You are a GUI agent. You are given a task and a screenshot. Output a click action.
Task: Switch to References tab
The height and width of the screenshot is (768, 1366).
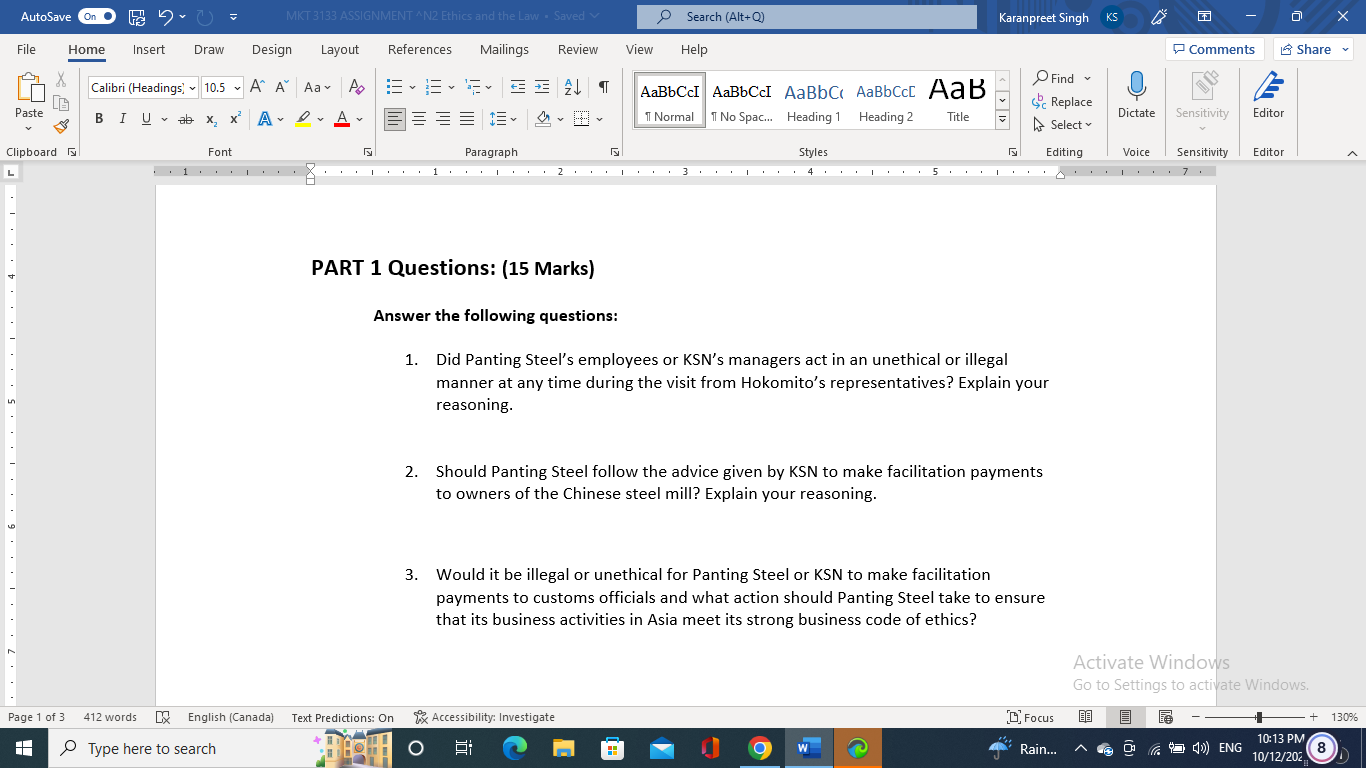pyautogui.click(x=420, y=49)
